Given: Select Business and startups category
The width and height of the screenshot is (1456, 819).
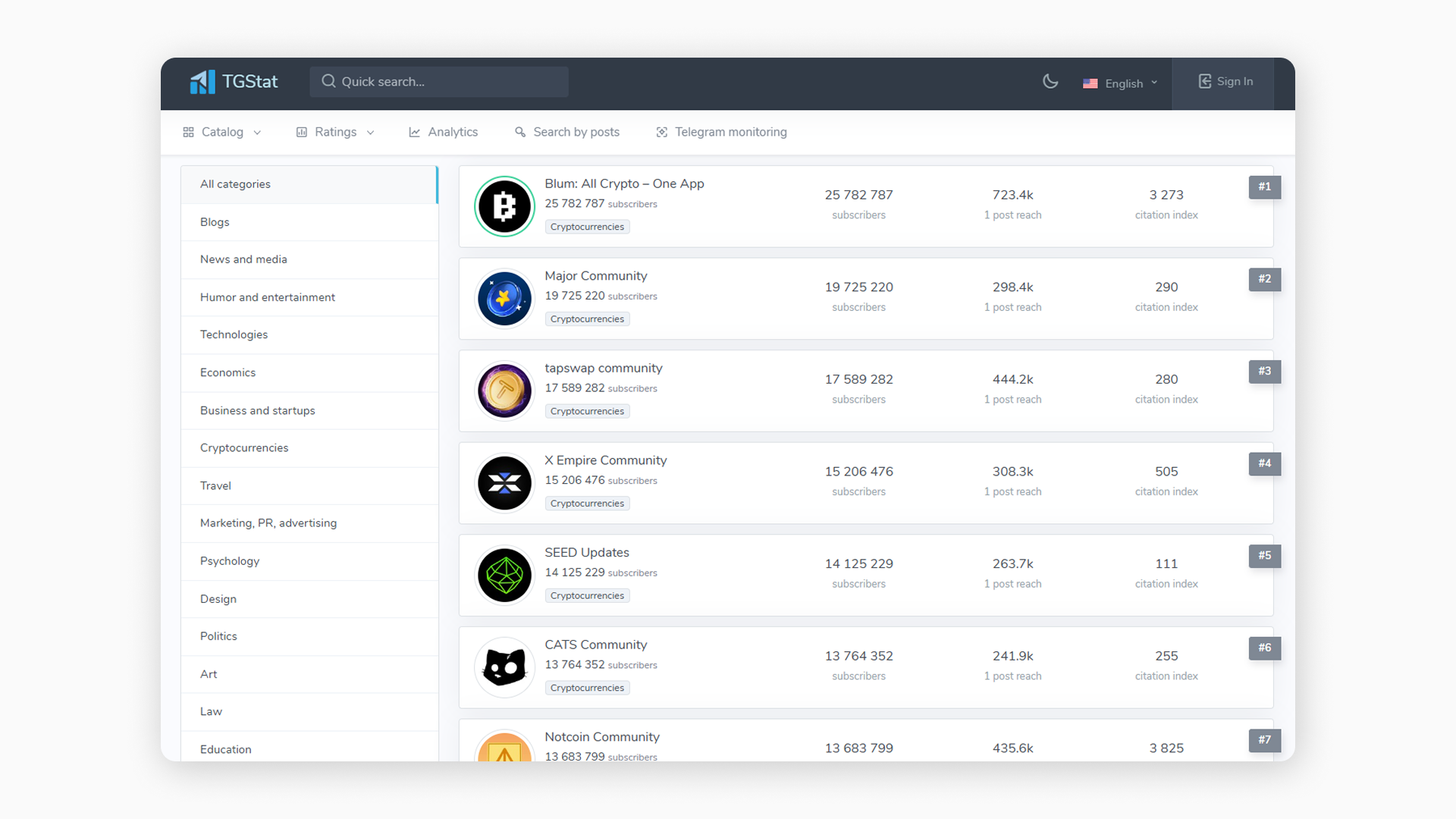Looking at the screenshot, I should tap(309, 410).
